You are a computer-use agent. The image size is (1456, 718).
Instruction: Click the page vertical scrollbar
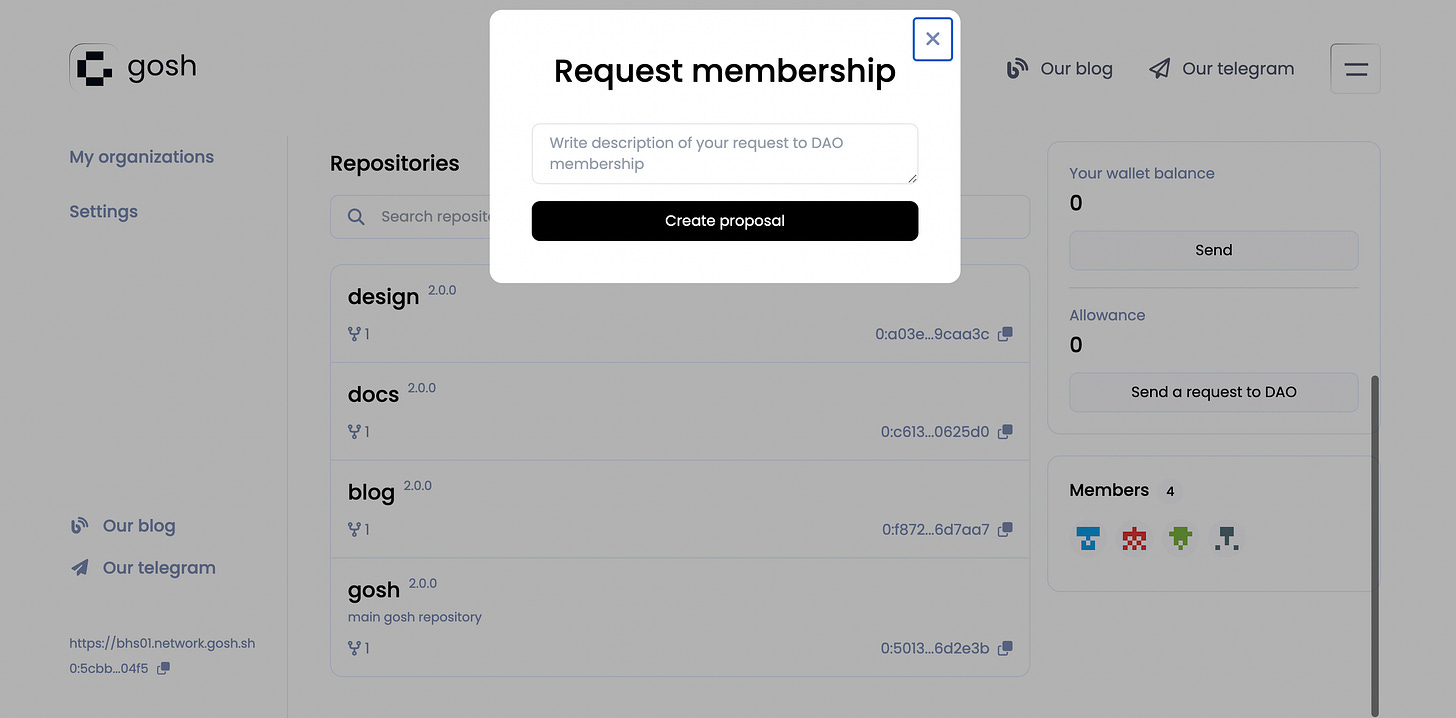click(1374, 540)
